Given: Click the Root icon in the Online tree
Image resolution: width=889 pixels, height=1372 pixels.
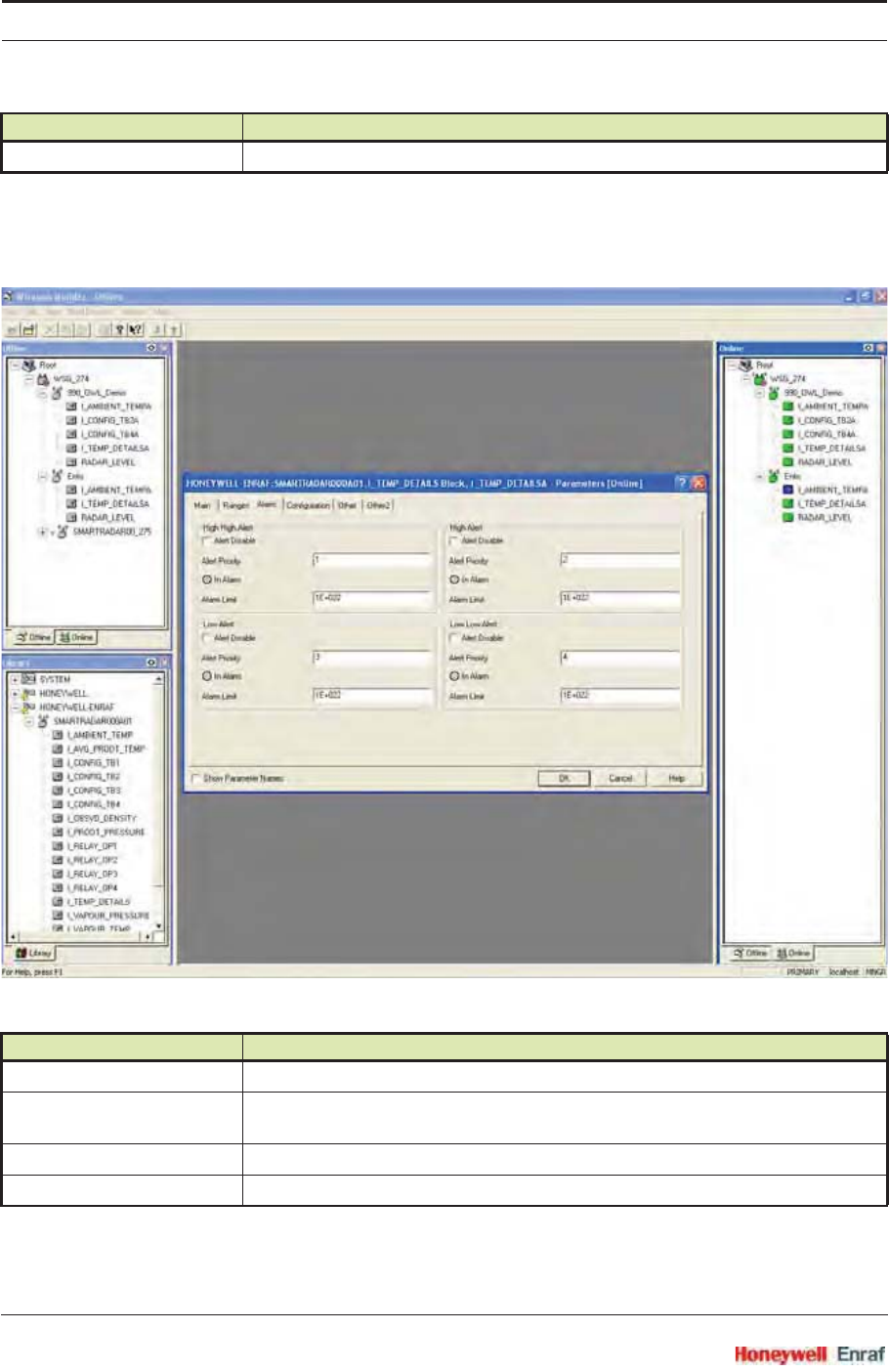Looking at the screenshot, I should point(745,364).
